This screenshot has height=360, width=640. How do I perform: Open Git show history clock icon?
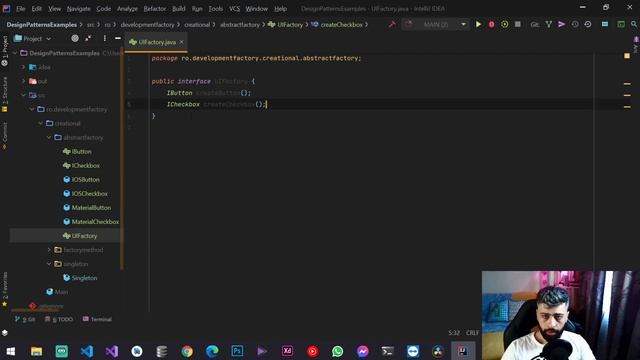coord(575,24)
